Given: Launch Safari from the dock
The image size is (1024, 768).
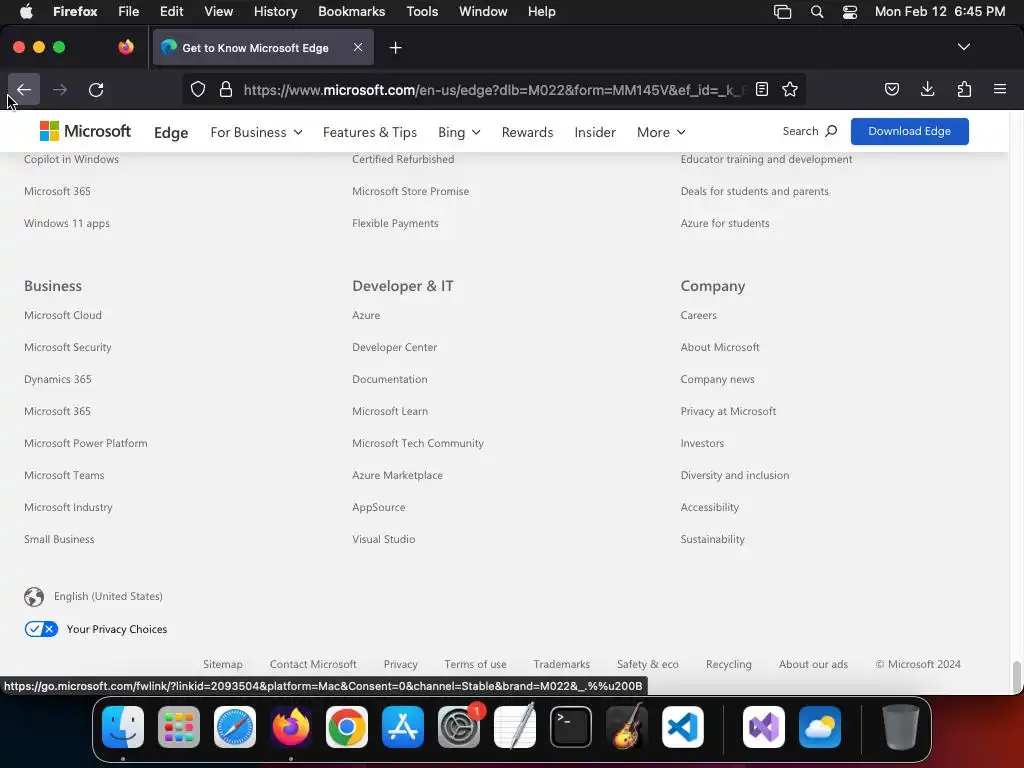Looking at the screenshot, I should [234, 727].
